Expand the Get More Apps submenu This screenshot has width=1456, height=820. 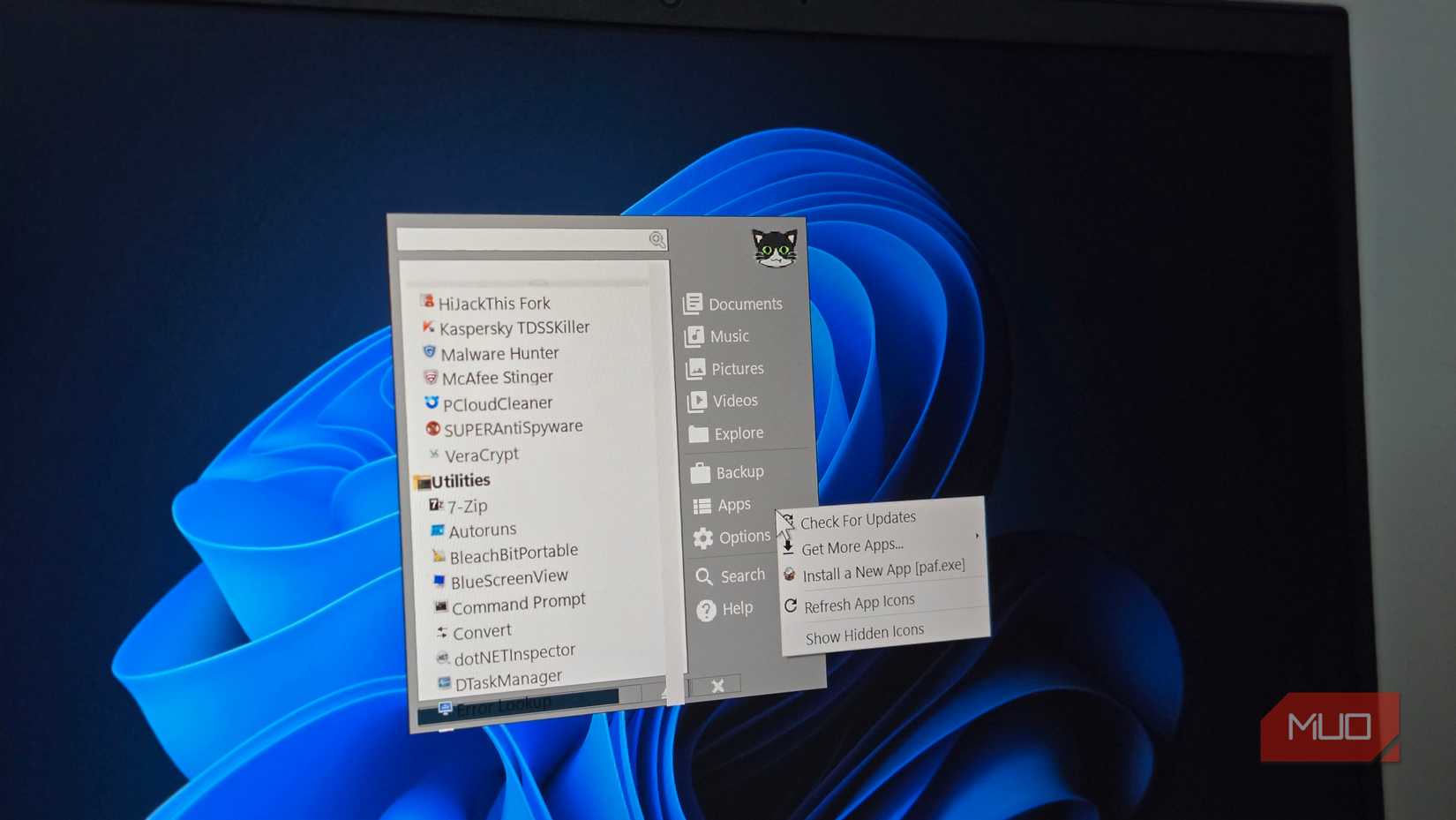(x=852, y=545)
